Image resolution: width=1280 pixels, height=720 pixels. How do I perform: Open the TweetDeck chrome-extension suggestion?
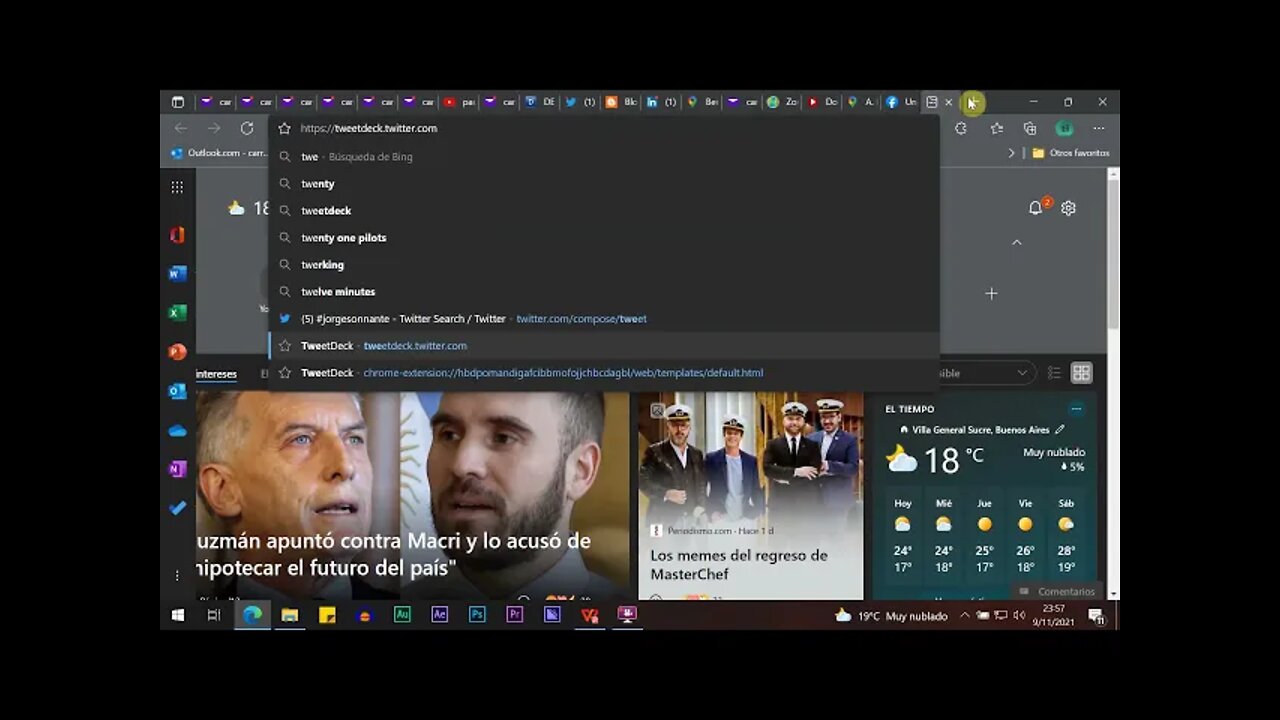(x=604, y=373)
